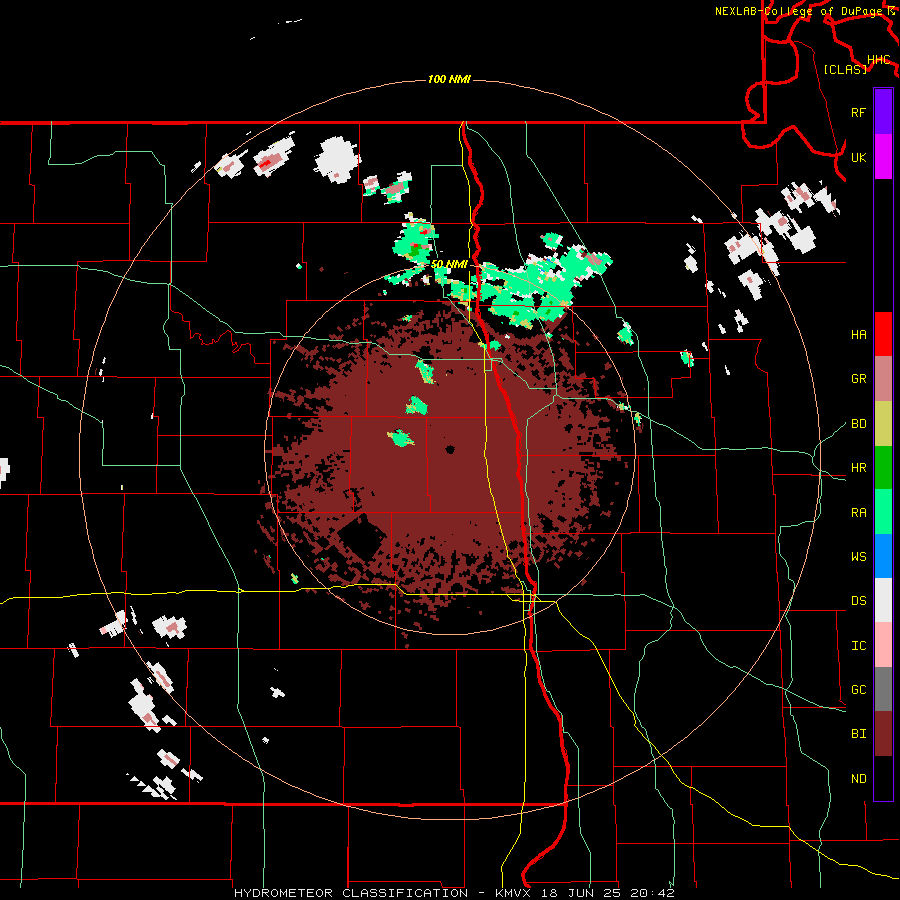Click the [CLAS] label
Image resolution: width=900 pixels, height=900 pixels.
pyautogui.click(x=845, y=69)
